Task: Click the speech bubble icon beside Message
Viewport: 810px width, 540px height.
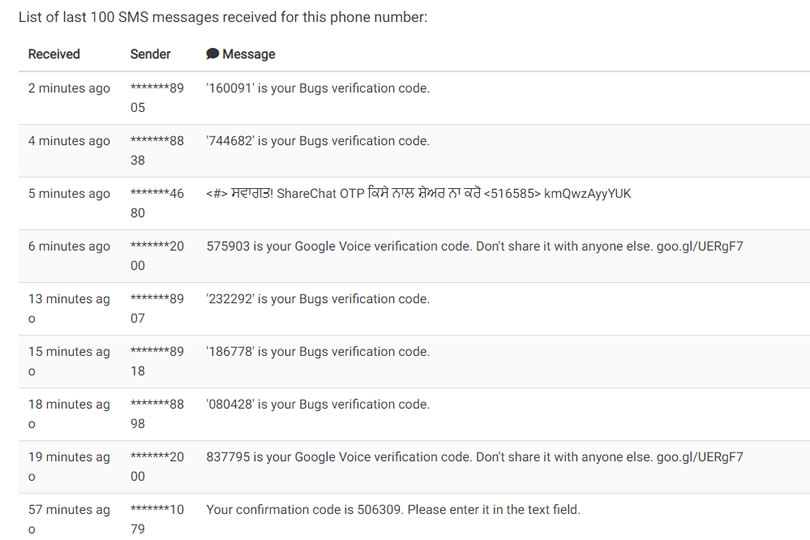Action: [212, 54]
